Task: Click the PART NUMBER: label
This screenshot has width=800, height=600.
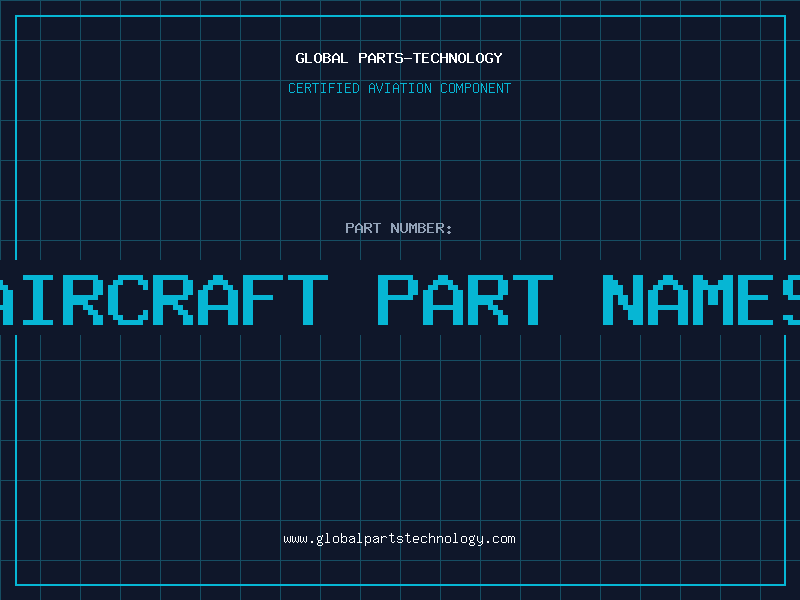Action: point(399,228)
